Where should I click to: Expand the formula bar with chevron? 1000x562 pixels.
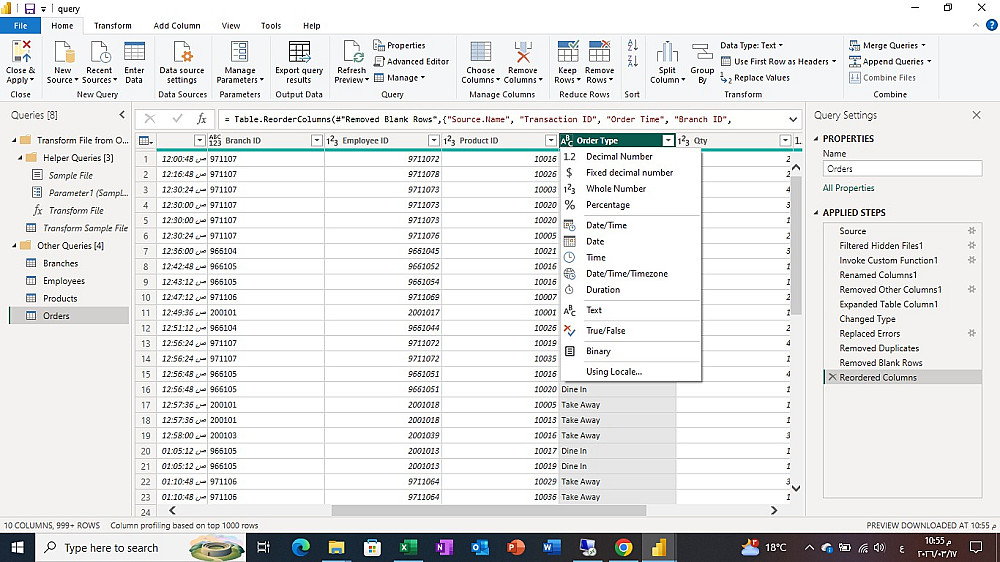[793, 119]
